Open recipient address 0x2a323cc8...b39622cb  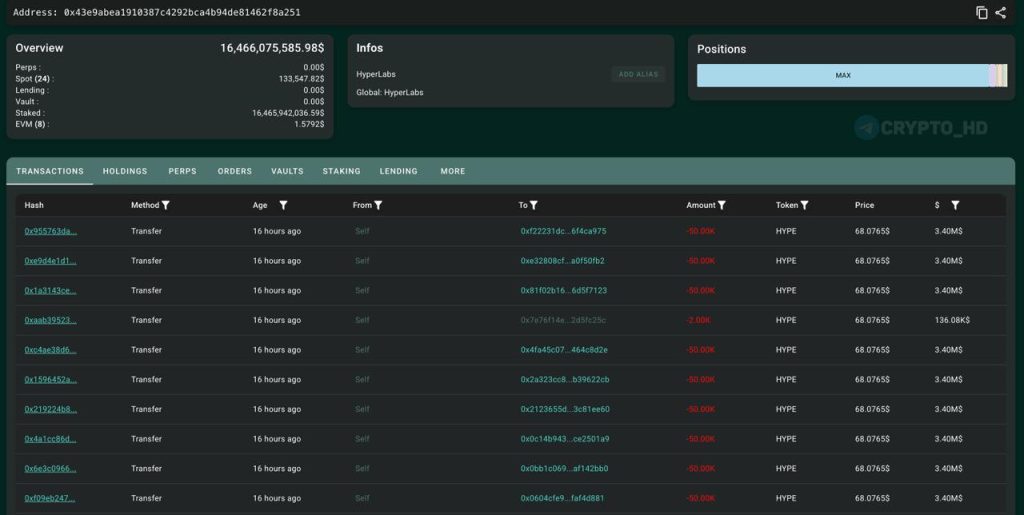[565, 379]
